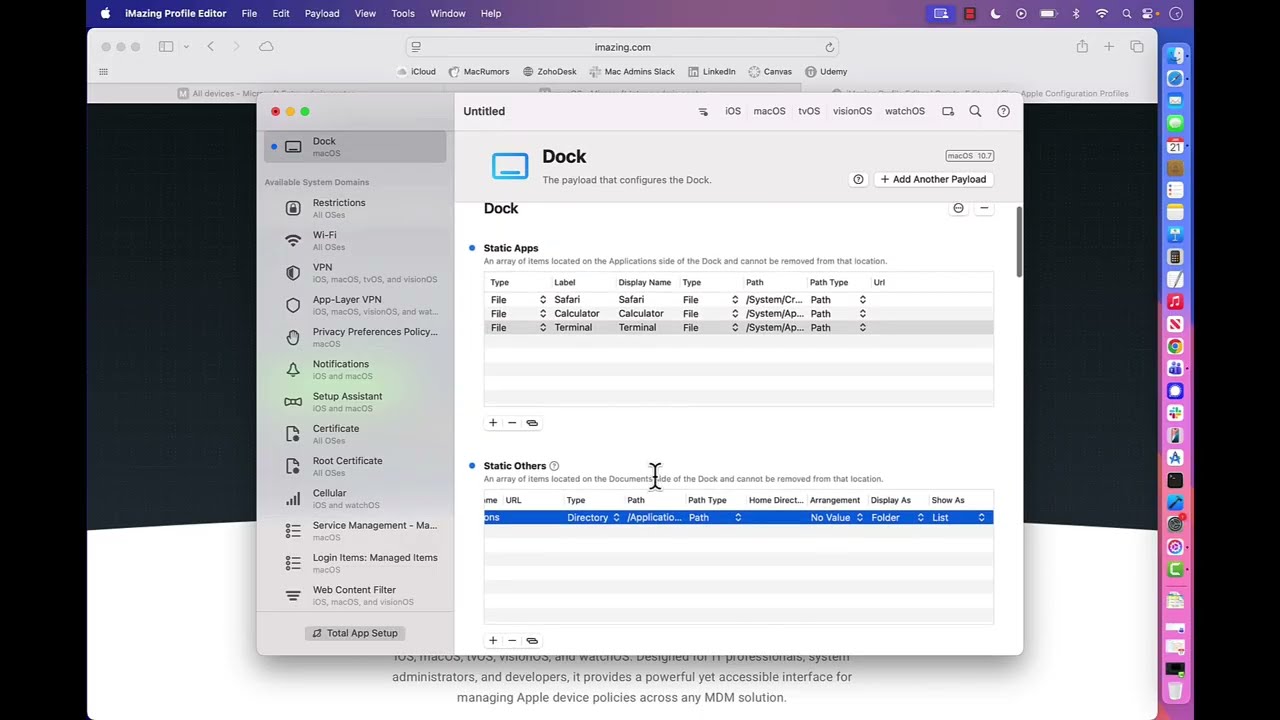Filter payloads by tvOS

[x=809, y=111]
